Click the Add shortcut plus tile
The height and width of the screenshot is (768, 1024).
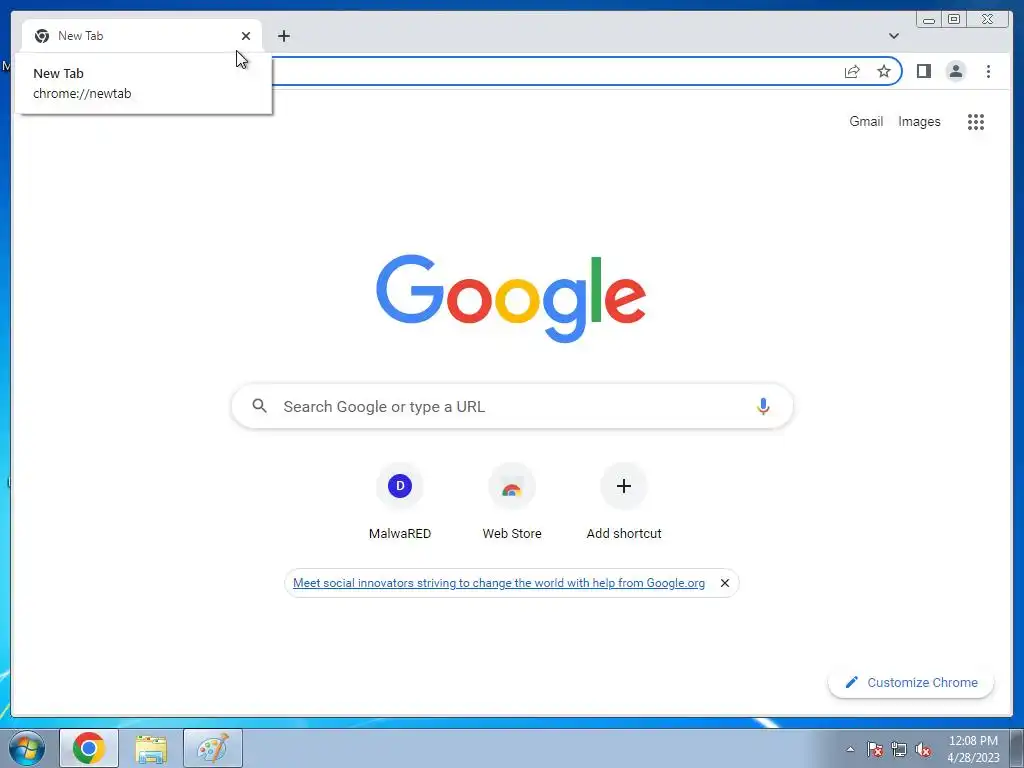[x=624, y=502]
